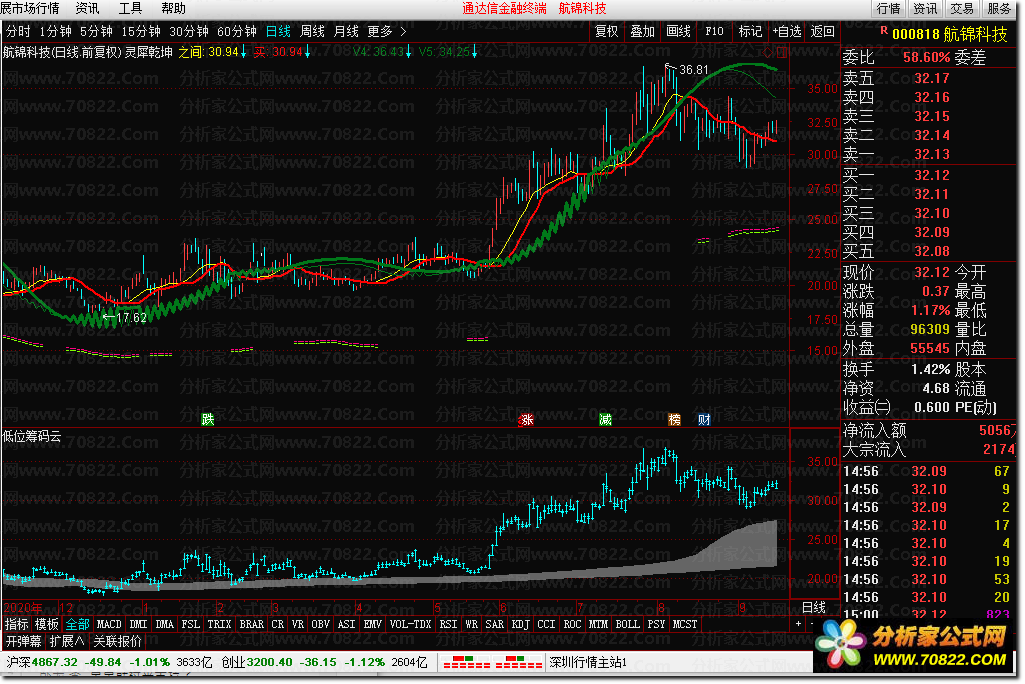Click the red 涨 event marker
Viewport: 1025px width, 684px height.
click(x=526, y=419)
